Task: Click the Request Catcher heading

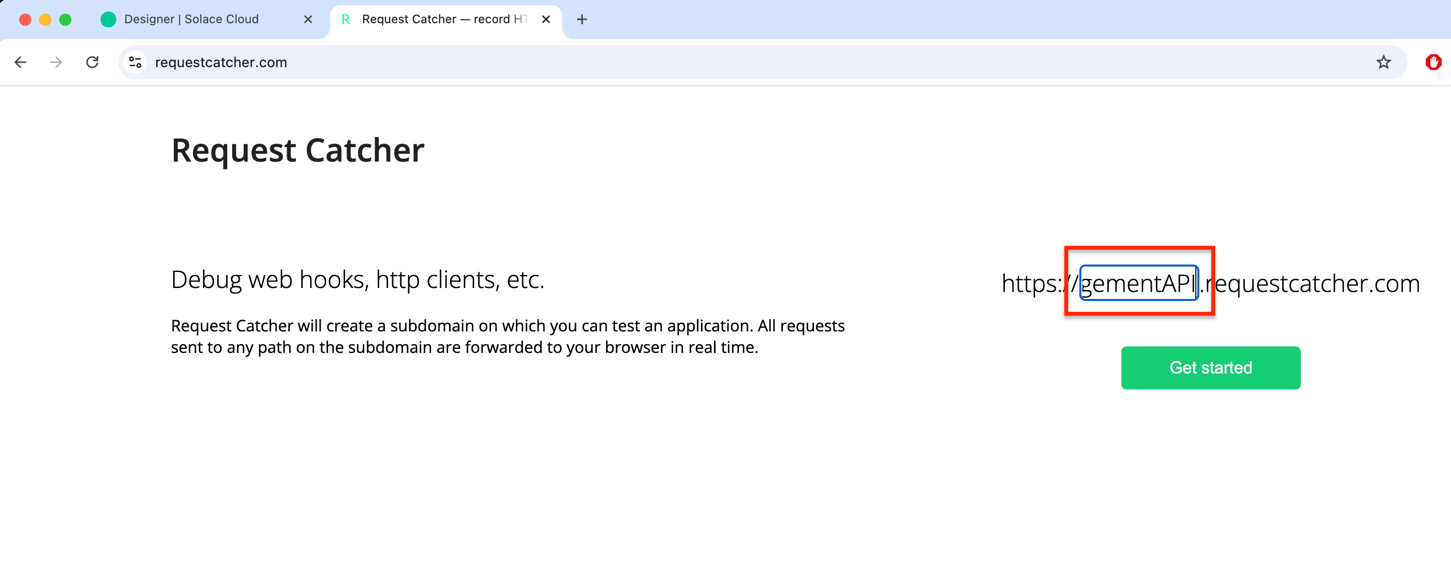Action: 297,150
